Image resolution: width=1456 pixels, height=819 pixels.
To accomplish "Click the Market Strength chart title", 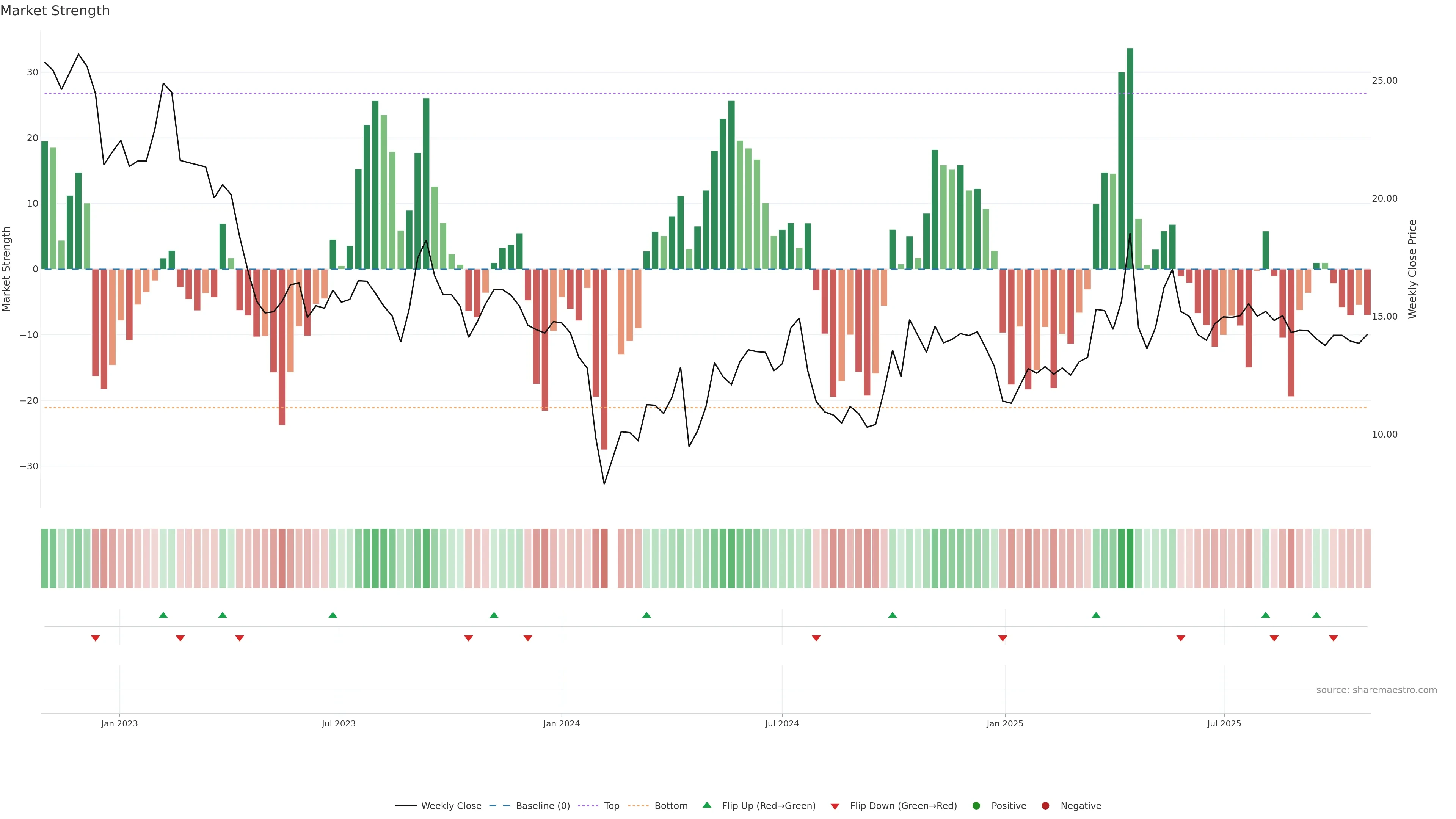I will click(55, 11).
